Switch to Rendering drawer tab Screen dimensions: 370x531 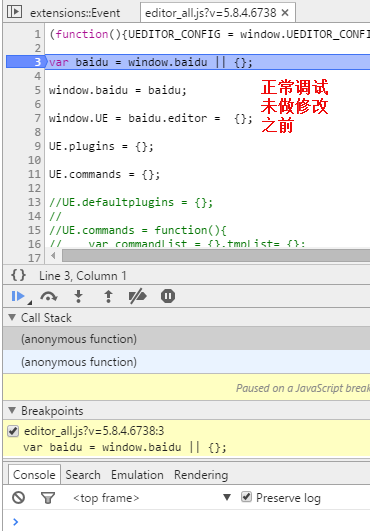pos(201,474)
